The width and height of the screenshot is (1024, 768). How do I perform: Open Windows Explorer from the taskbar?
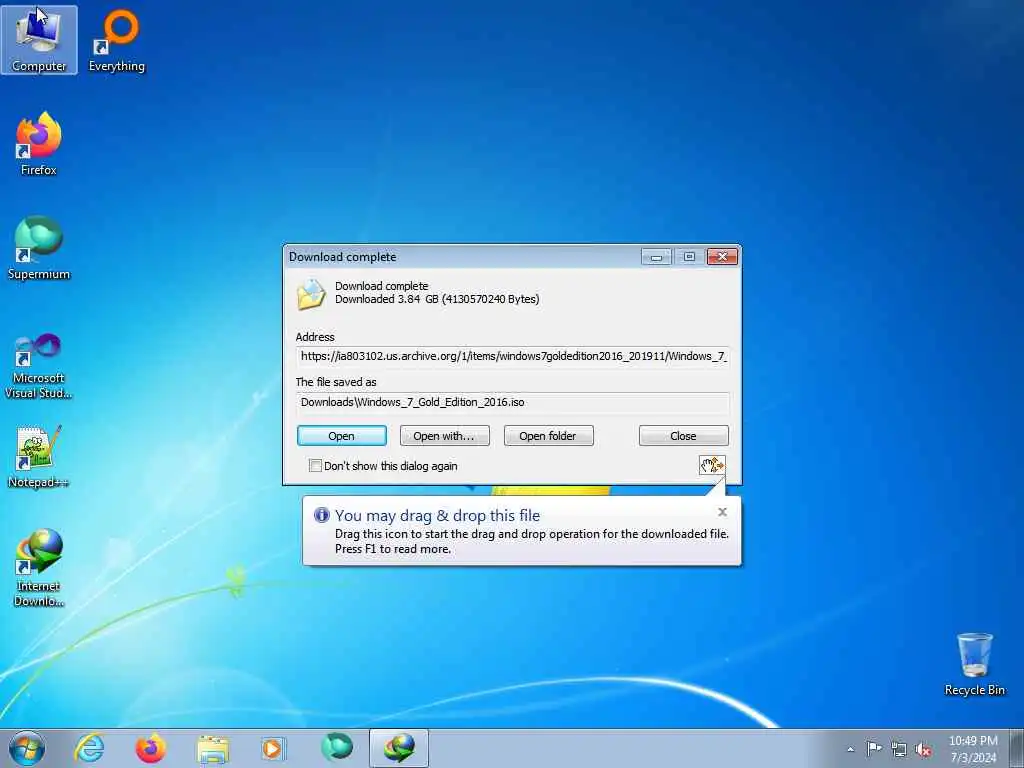point(212,748)
